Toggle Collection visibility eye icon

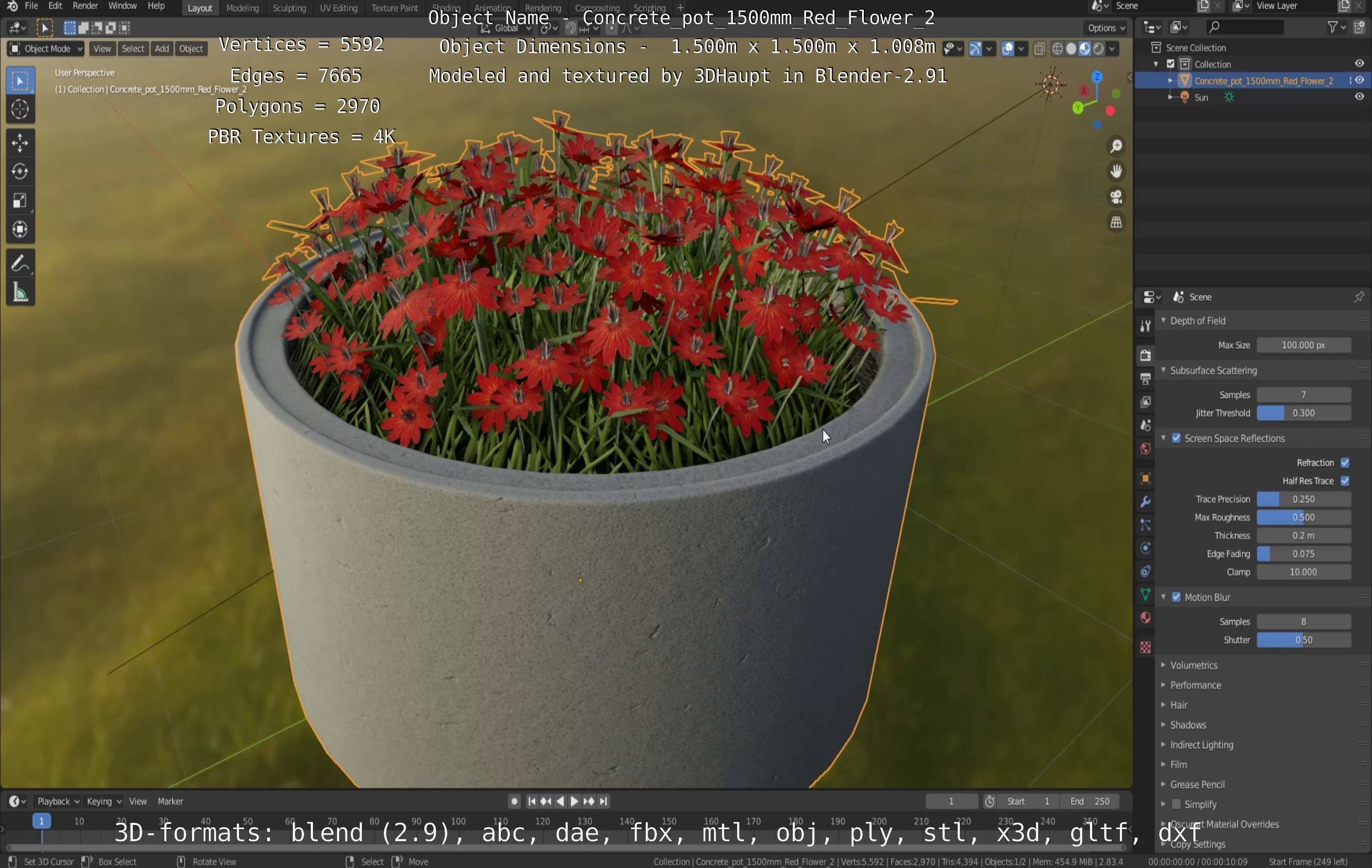click(x=1359, y=64)
